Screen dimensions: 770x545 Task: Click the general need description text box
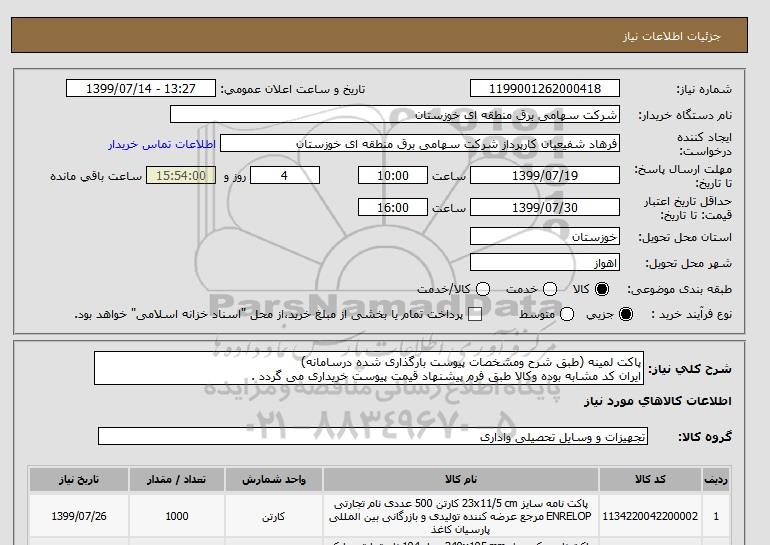click(x=369, y=368)
